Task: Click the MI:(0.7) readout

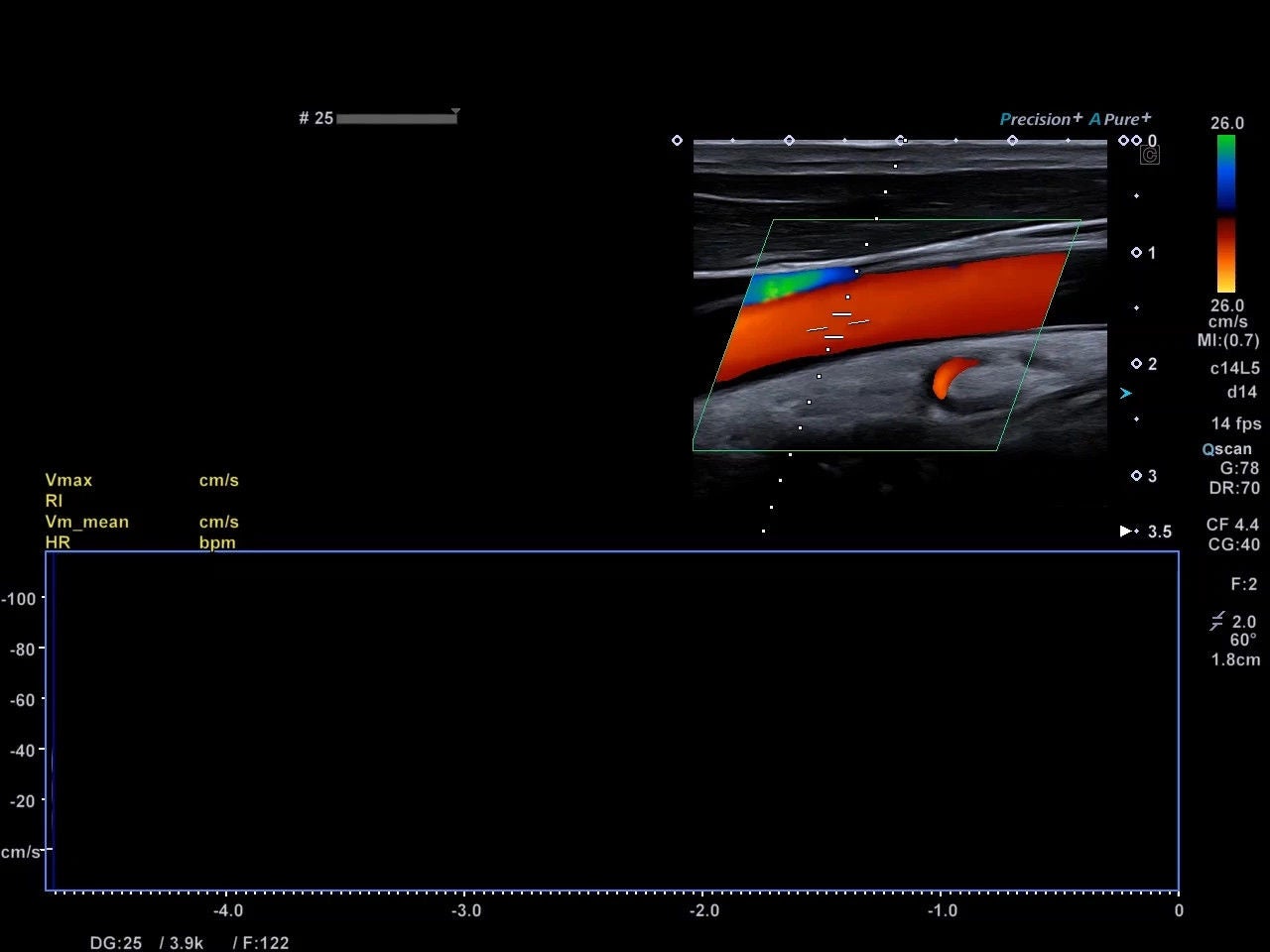Action: click(1228, 340)
